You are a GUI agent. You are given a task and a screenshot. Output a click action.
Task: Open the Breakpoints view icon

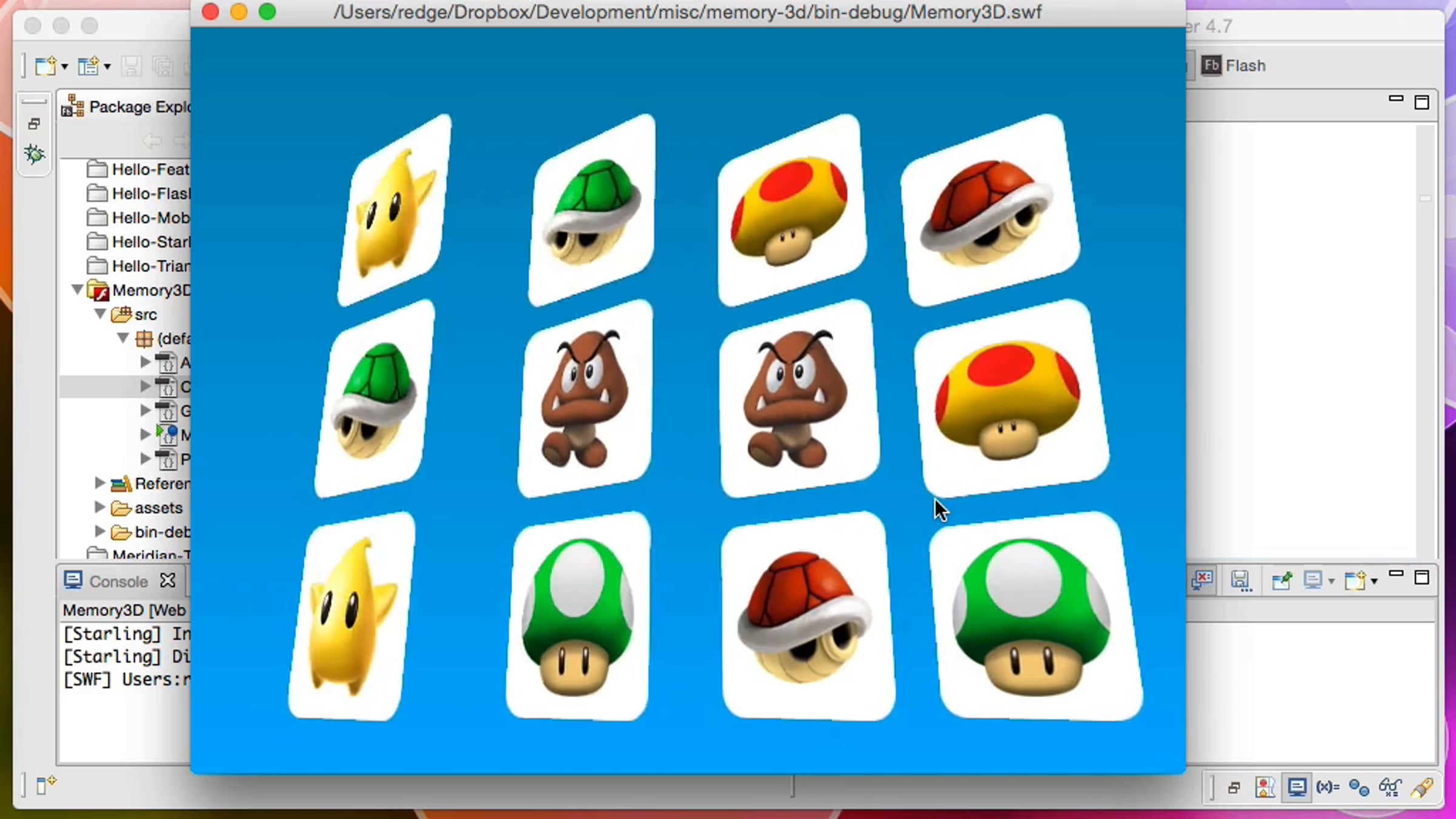tap(1358, 787)
